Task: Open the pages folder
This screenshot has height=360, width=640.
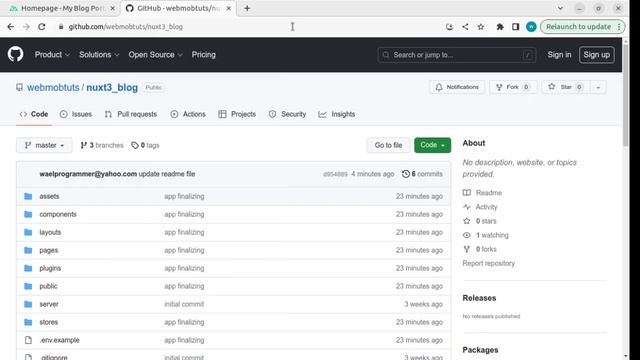Action: 49,250
